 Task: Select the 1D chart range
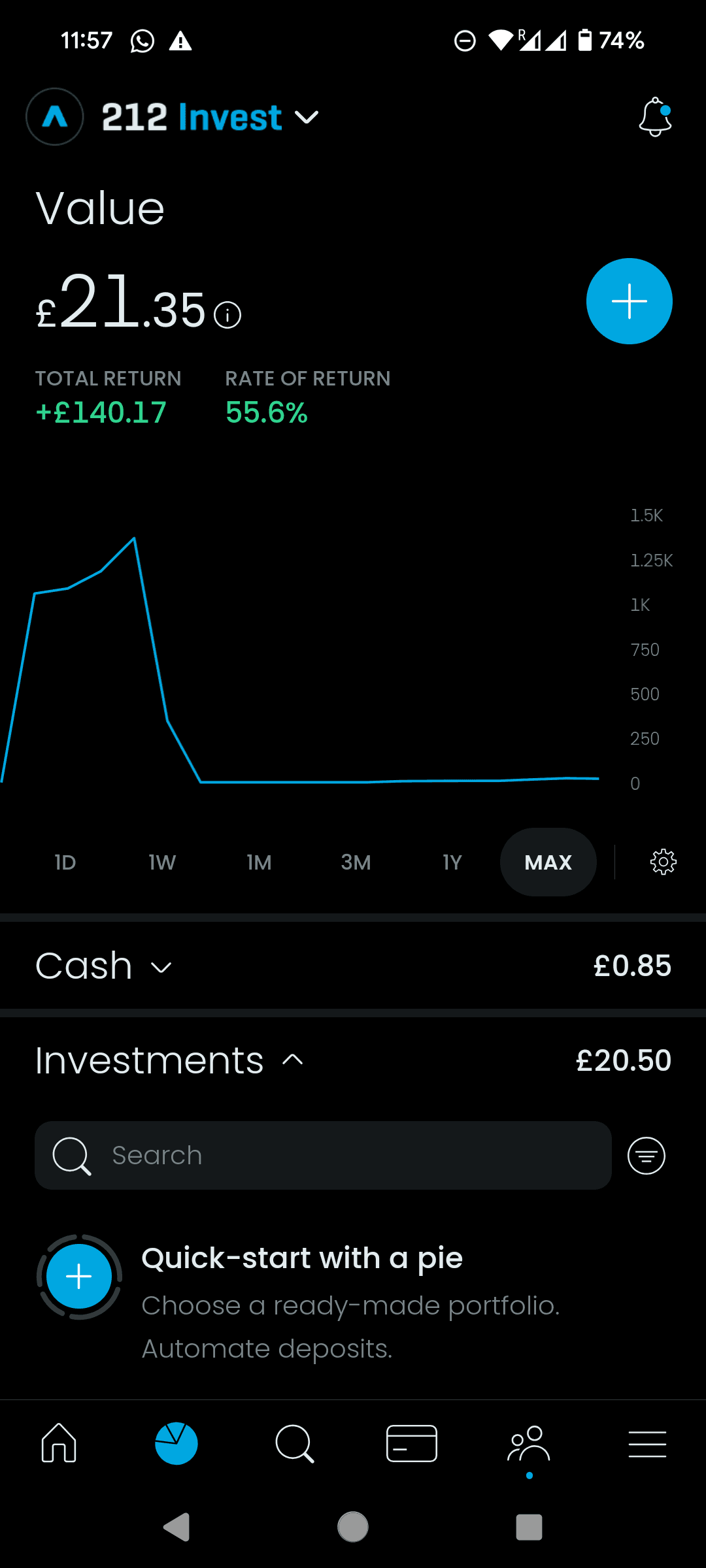(65, 862)
